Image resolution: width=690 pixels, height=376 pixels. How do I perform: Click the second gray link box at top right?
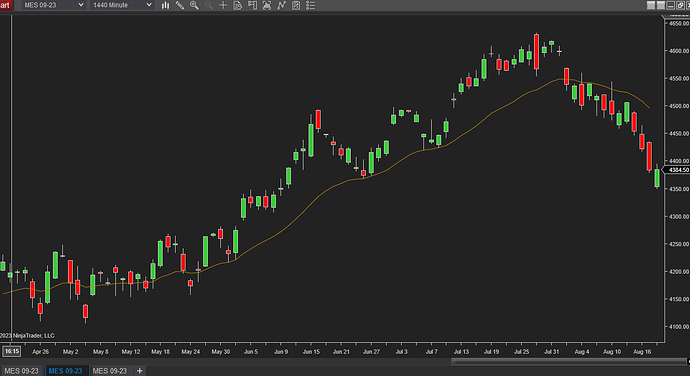tap(661, 5)
